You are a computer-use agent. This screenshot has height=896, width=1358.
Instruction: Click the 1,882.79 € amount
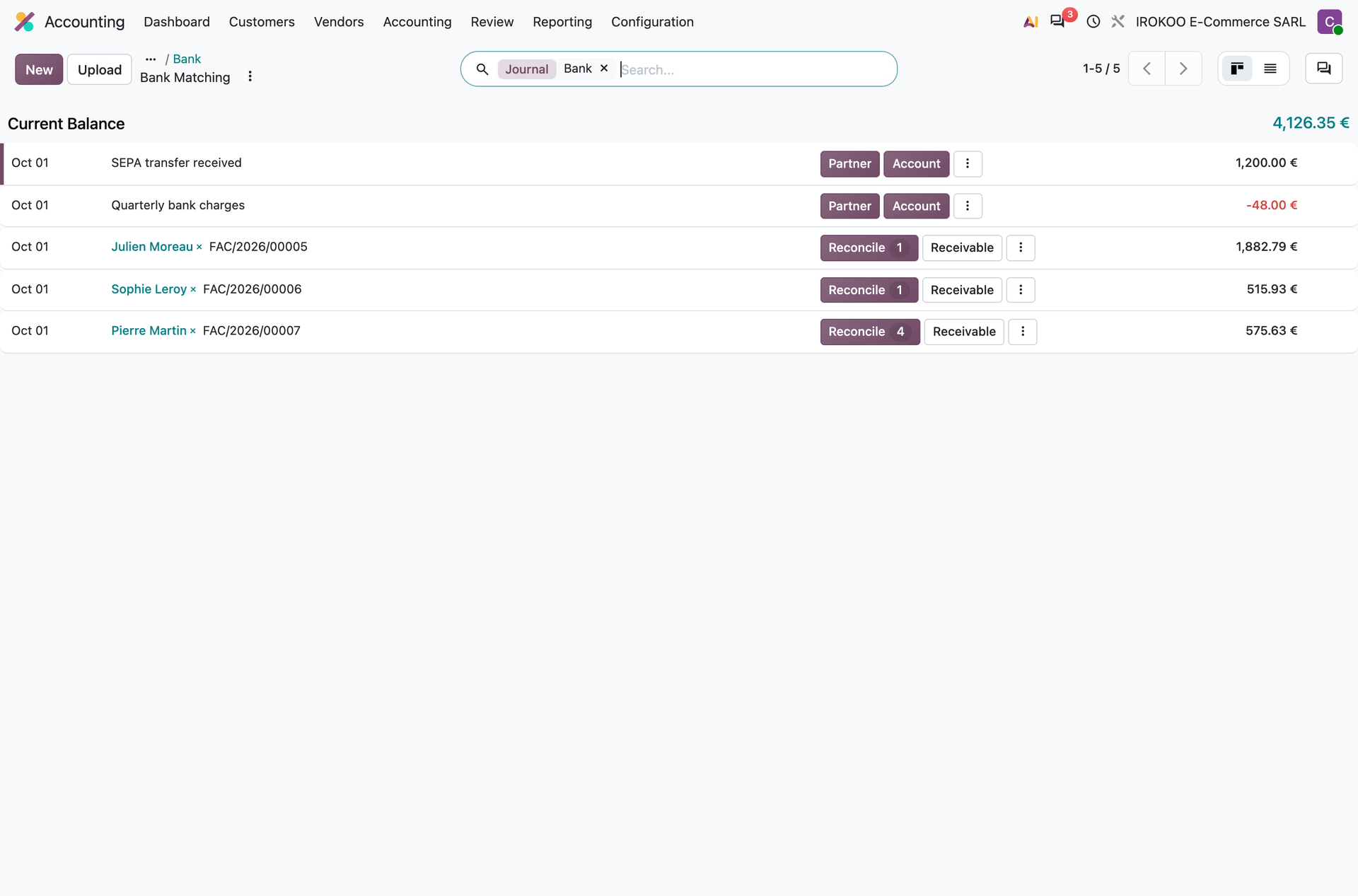(x=1266, y=247)
